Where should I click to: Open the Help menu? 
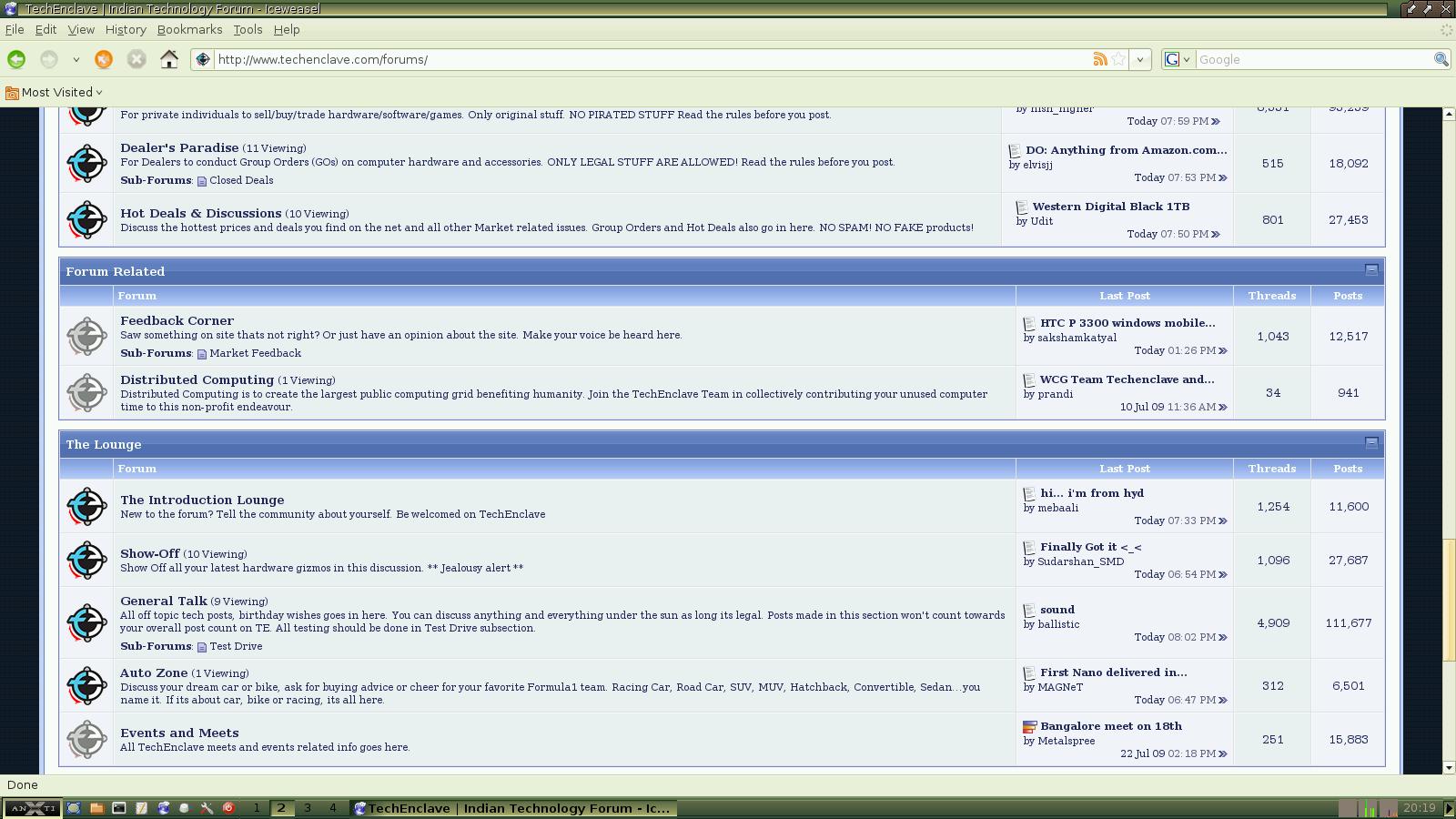pos(287,29)
